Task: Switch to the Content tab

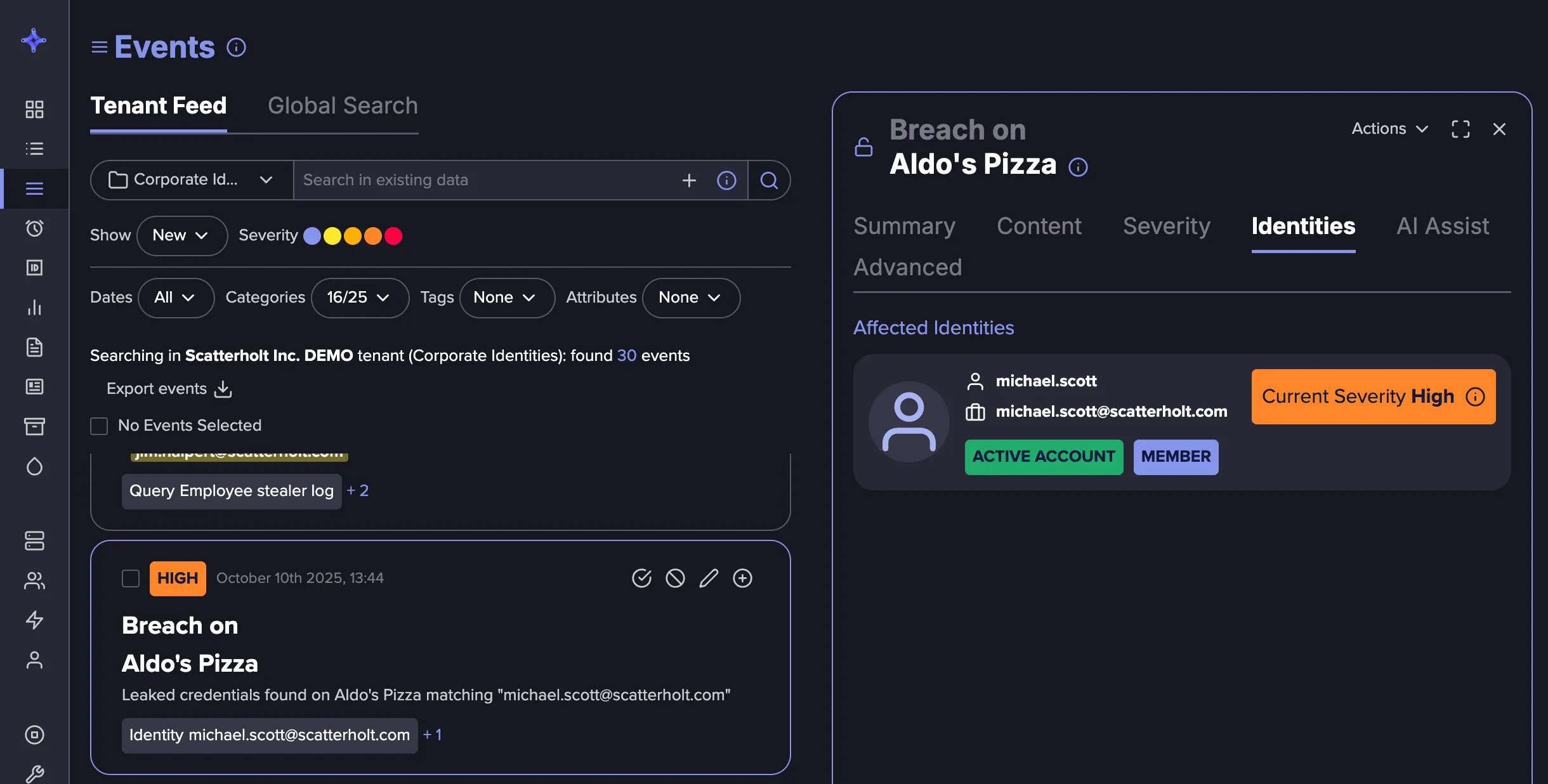Action: (1039, 226)
